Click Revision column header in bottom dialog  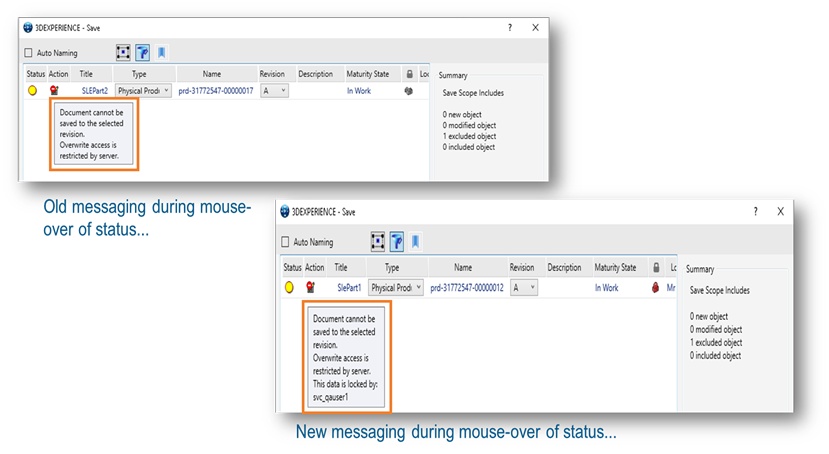(x=522, y=267)
